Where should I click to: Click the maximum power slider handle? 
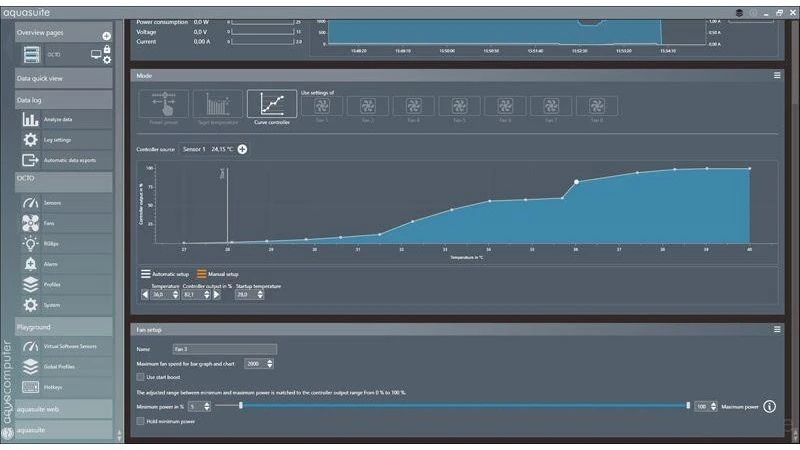pyautogui.click(x=688, y=406)
